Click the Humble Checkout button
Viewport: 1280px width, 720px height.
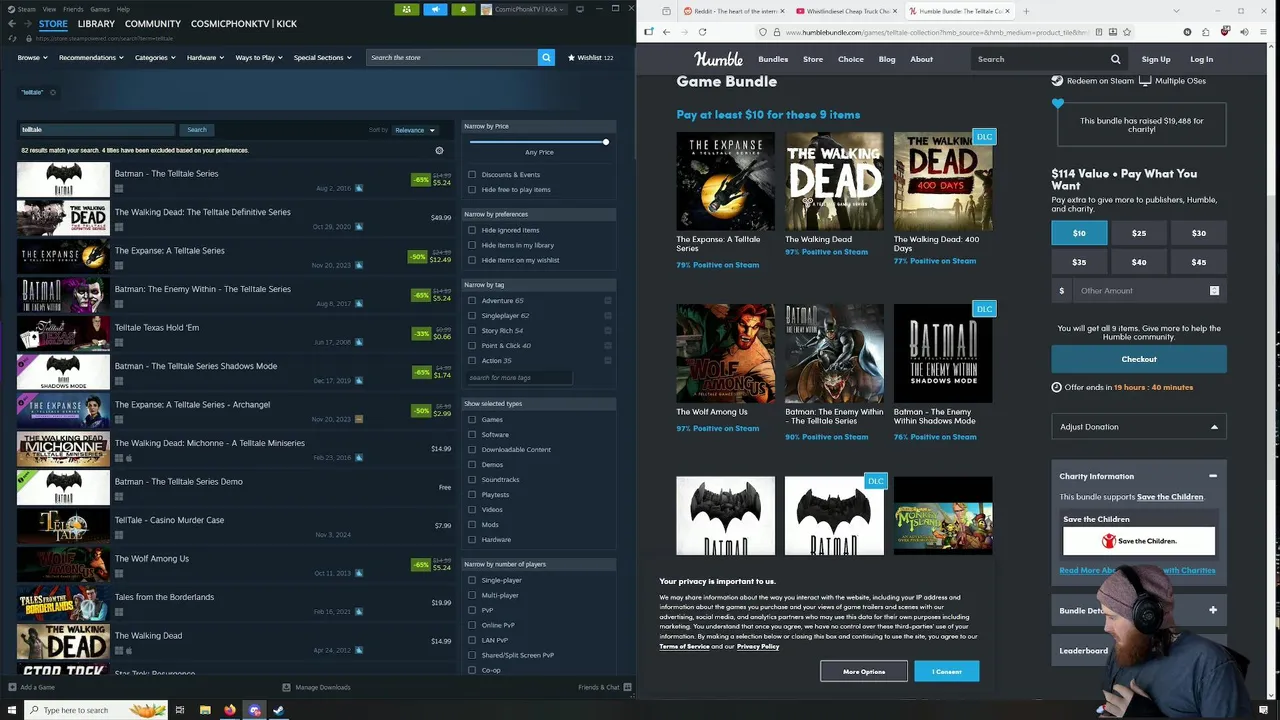(1139, 359)
